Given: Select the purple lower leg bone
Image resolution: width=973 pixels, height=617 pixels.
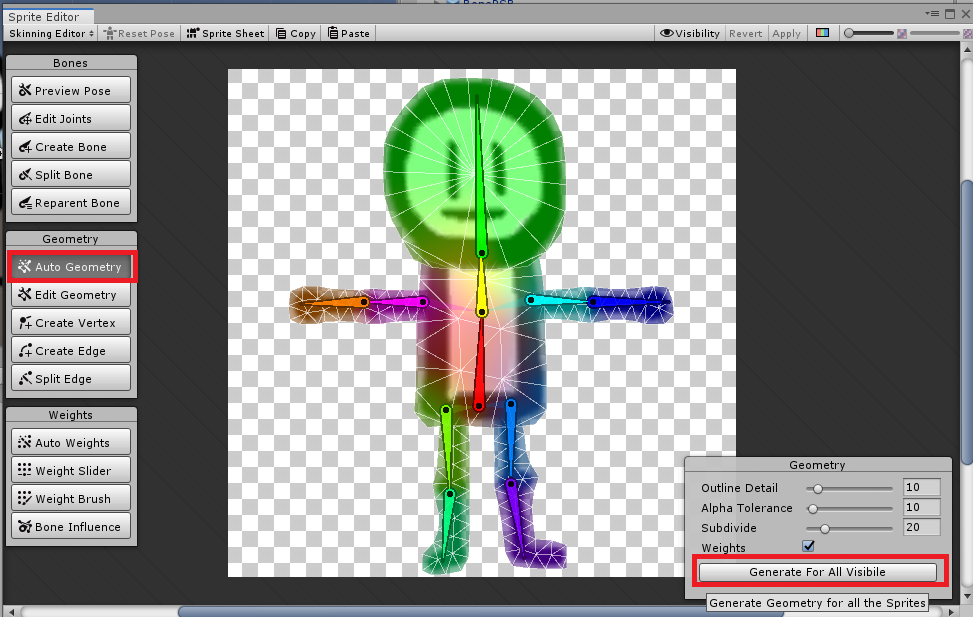Looking at the screenshot, I should (516, 518).
